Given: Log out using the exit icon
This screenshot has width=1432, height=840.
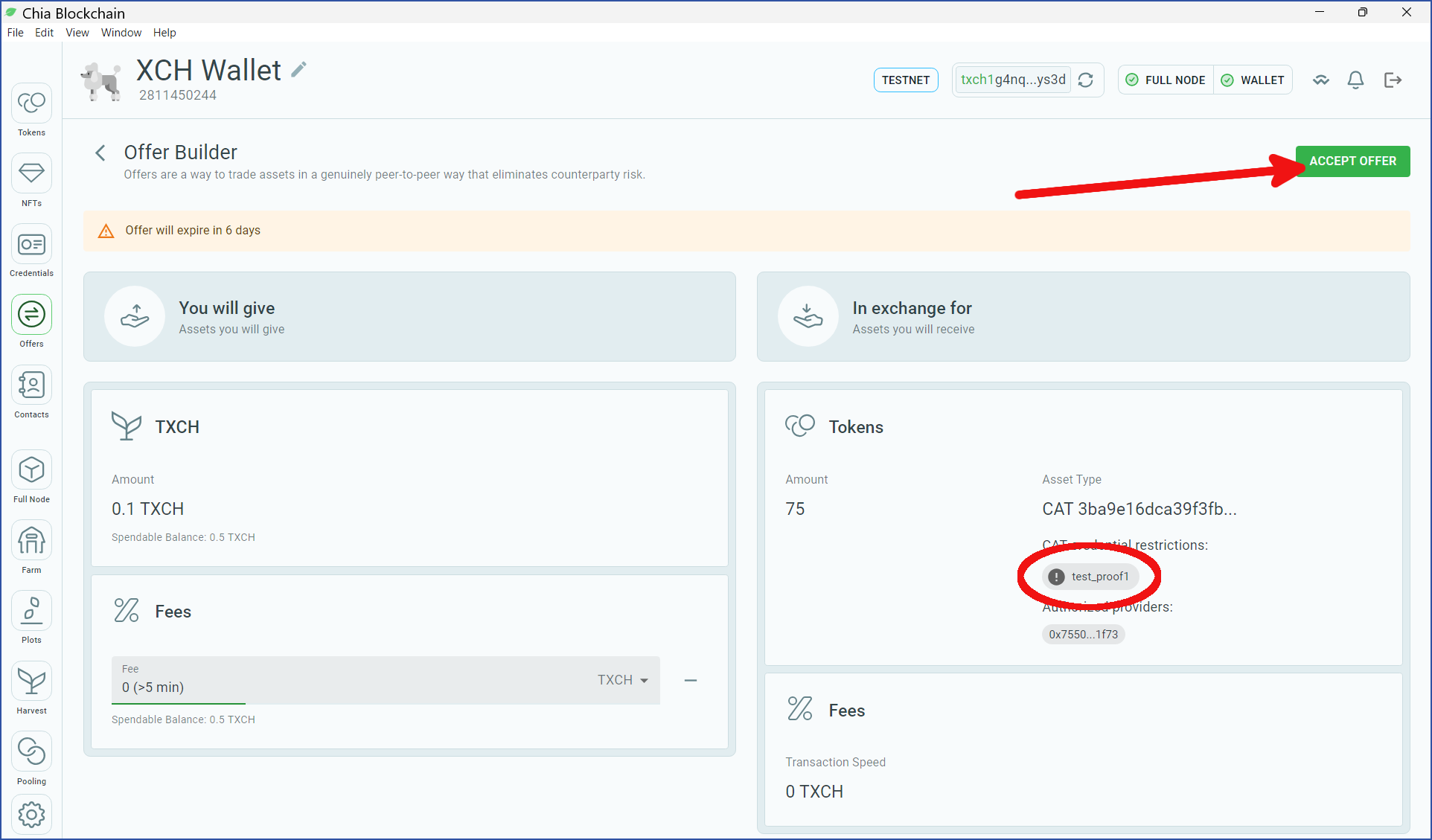Looking at the screenshot, I should click(1393, 80).
